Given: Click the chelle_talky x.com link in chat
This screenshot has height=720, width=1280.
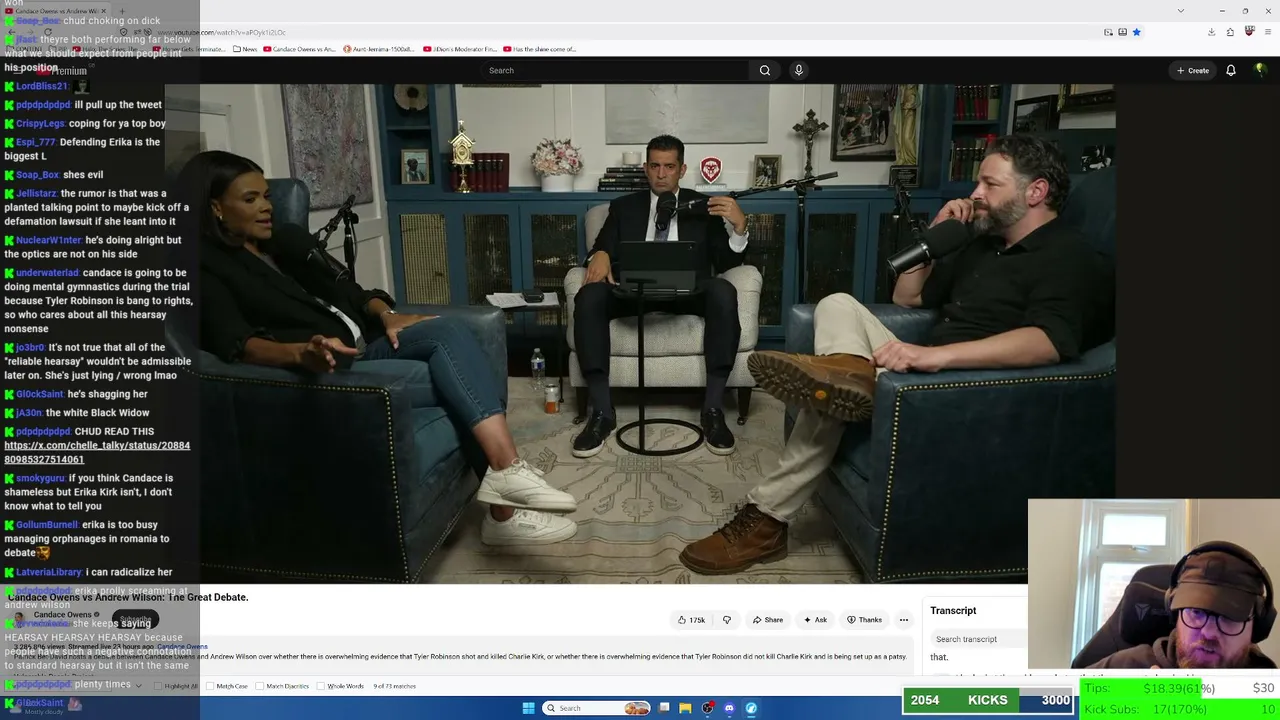Looking at the screenshot, I should tap(97, 452).
